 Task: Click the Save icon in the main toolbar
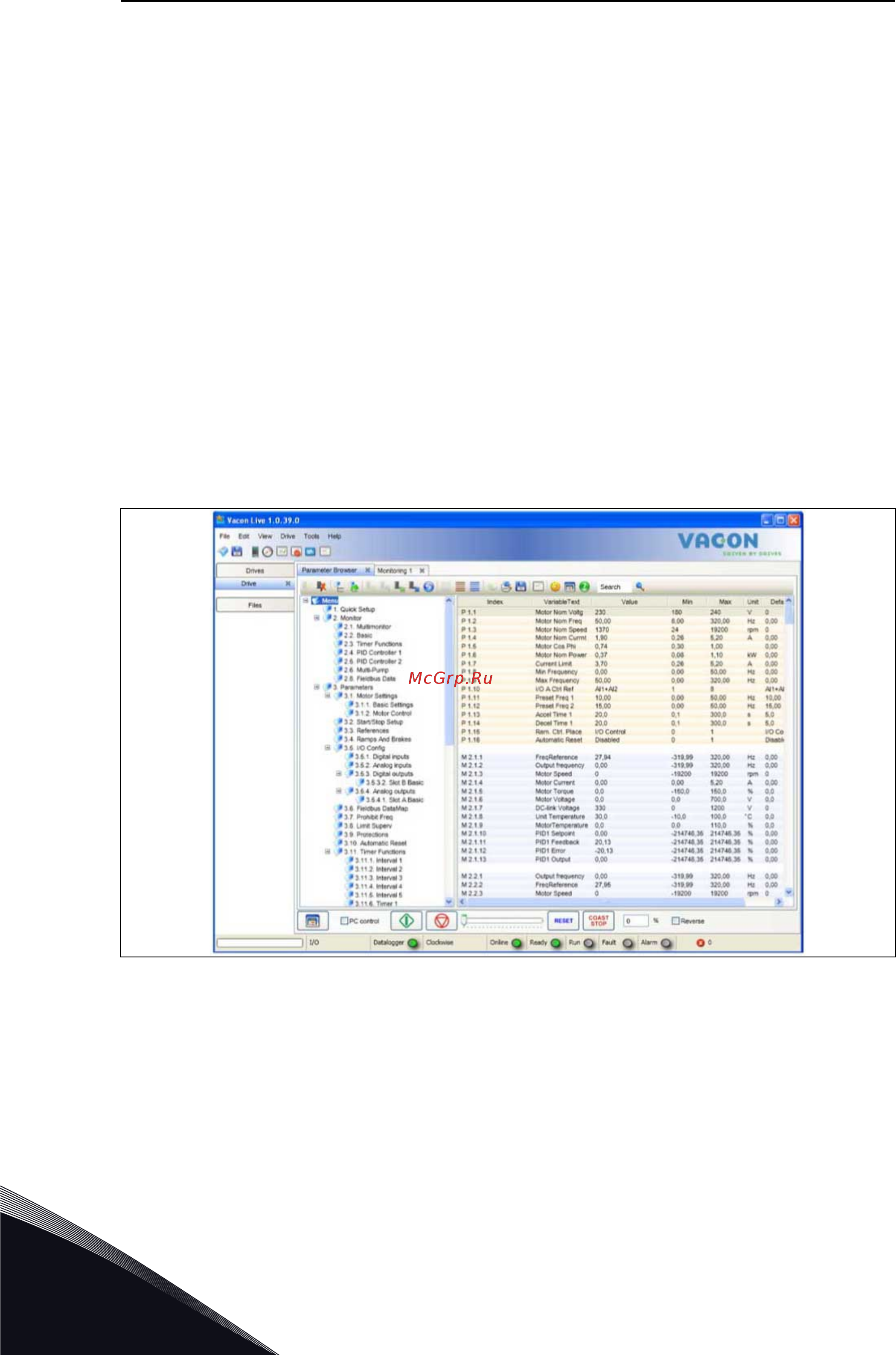236,551
